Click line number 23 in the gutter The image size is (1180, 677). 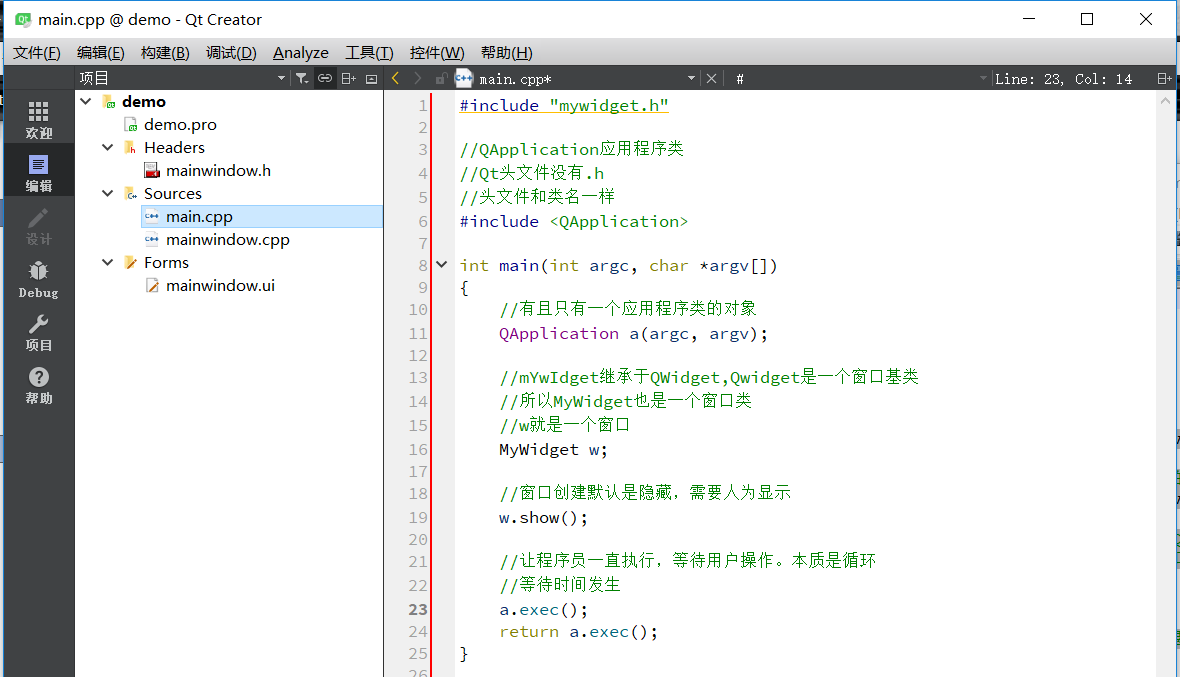[418, 609]
